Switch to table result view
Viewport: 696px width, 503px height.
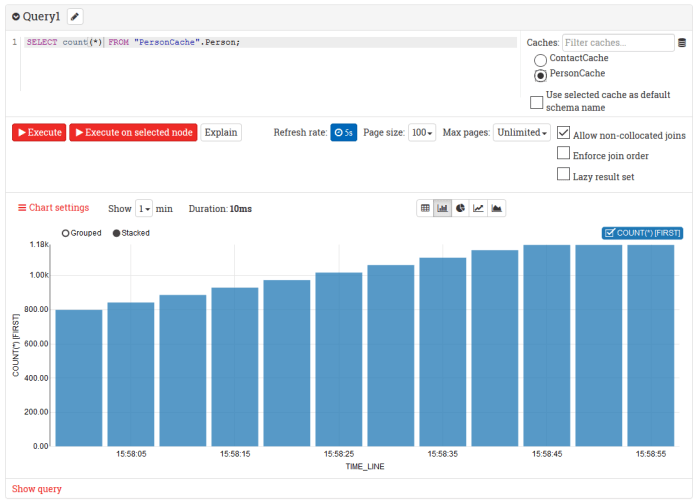coord(425,208)
